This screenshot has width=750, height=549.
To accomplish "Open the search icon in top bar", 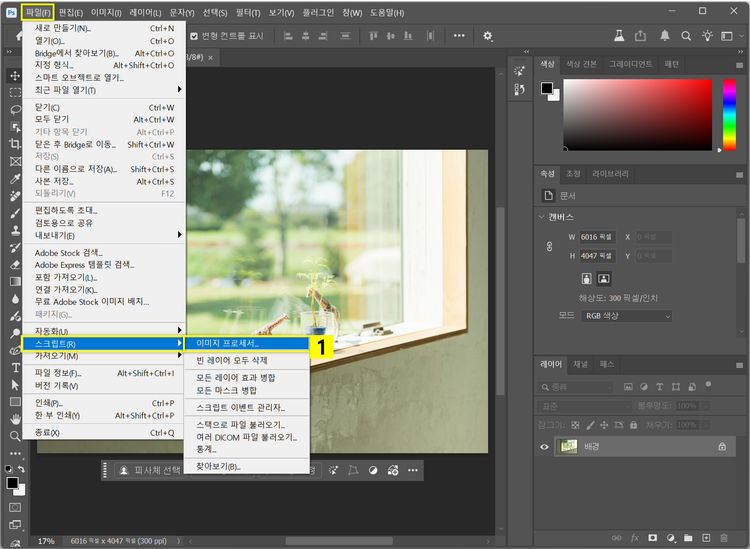I will (x=685, y=35).
